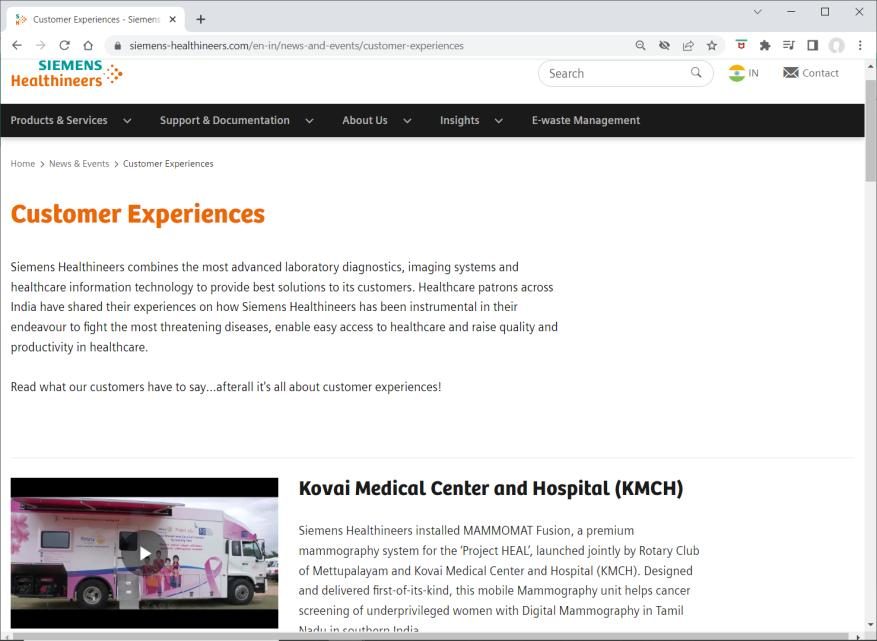
Task: Open Insights menu
Action: pos(460,120)
